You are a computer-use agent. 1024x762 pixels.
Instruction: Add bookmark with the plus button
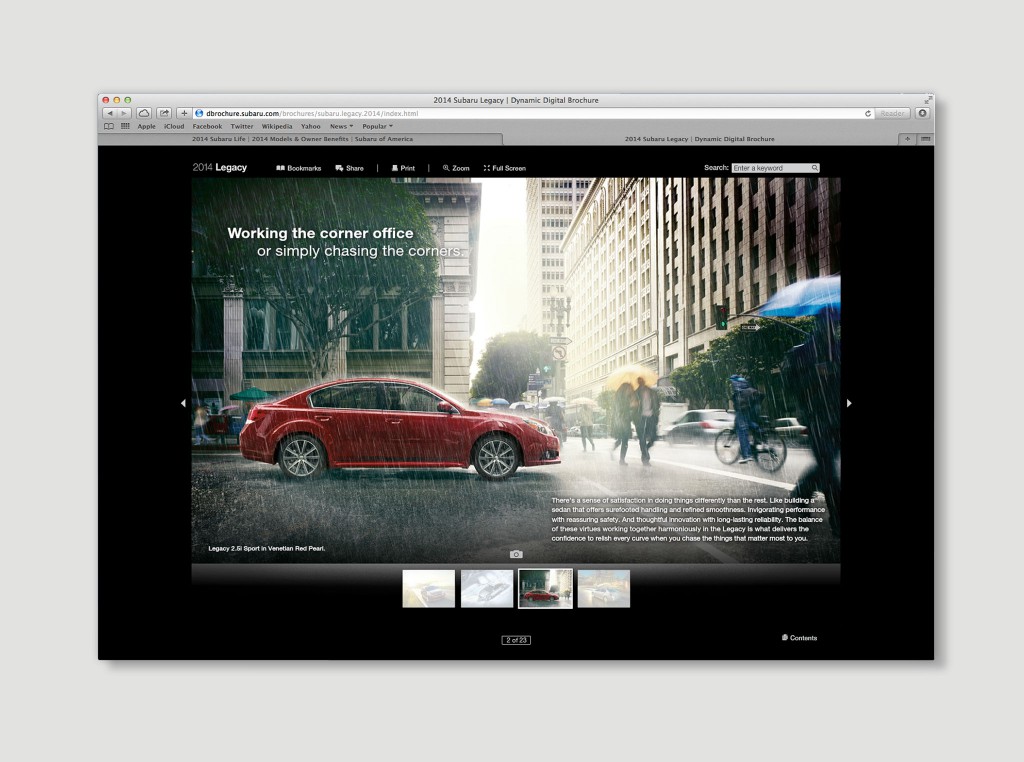184,114
